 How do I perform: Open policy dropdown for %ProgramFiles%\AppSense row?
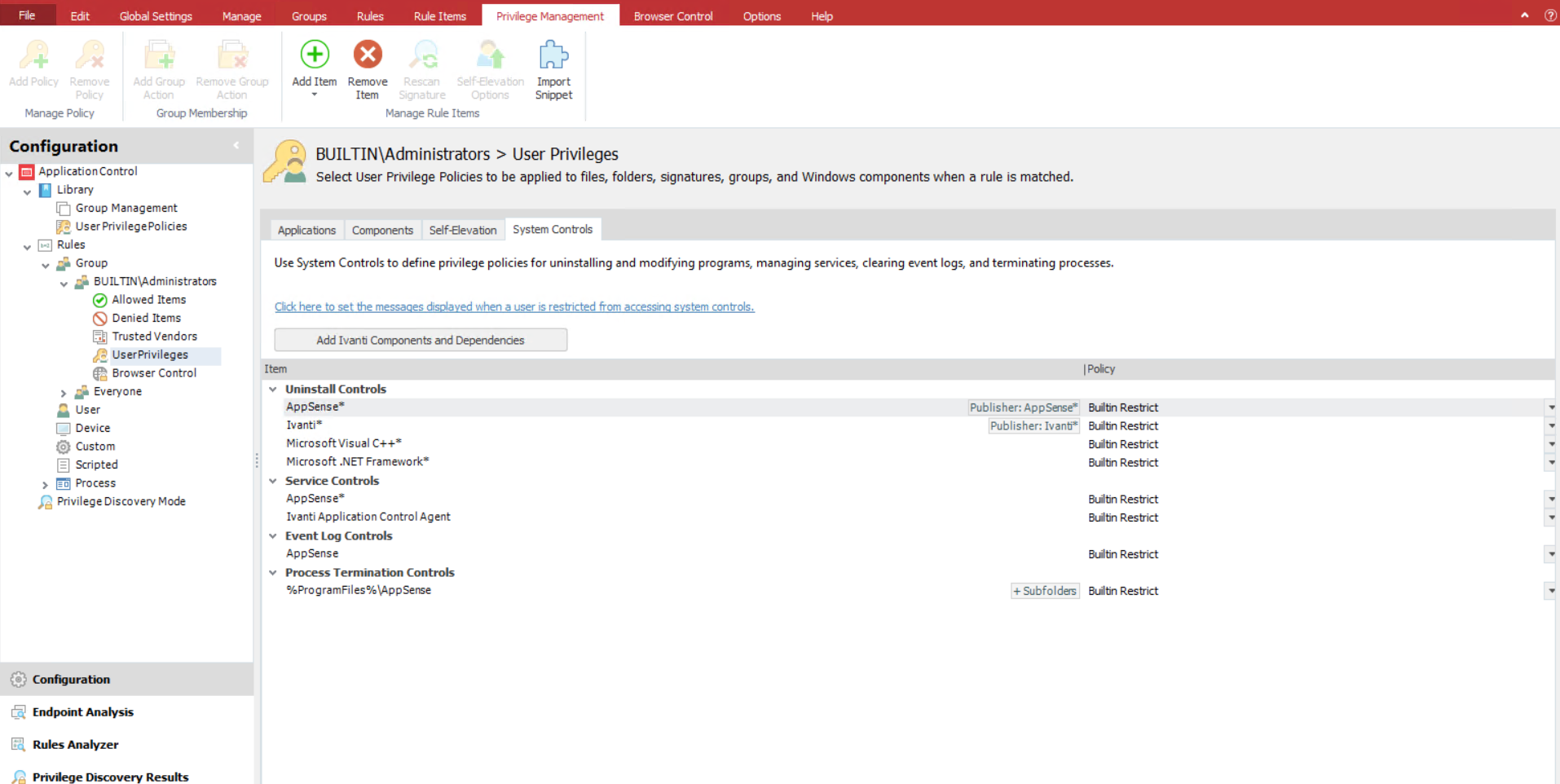click(1550, 591)
